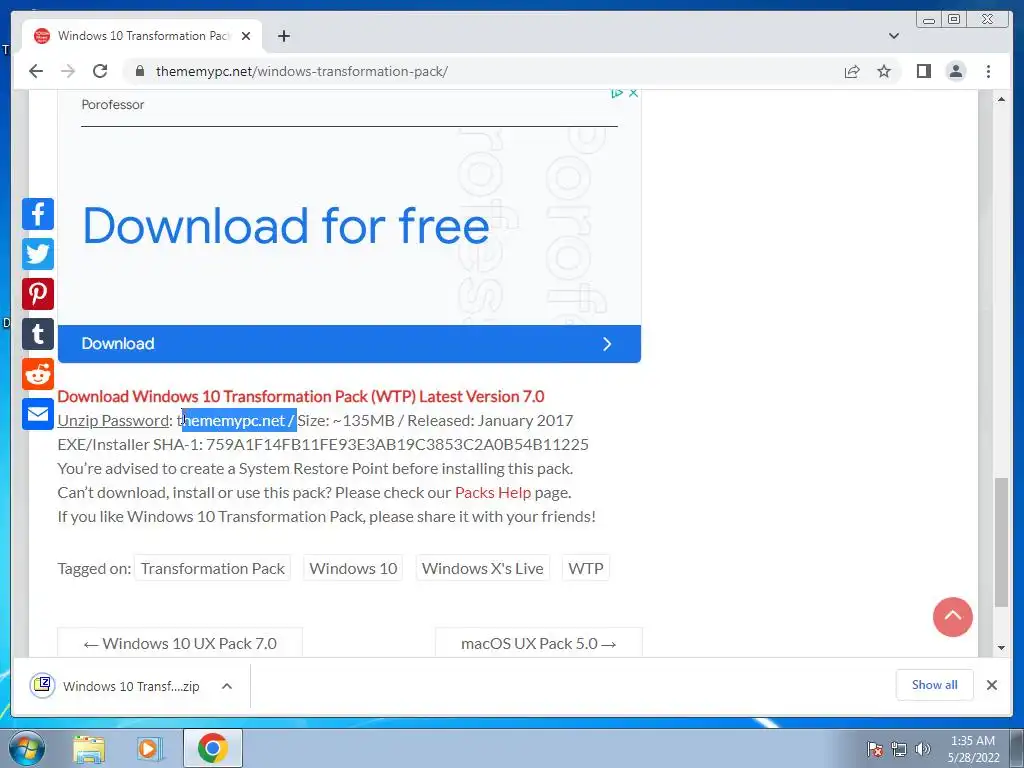Open Windows Start menu
This screenshot has height=768, width=1024.
[x=26, y=748]
